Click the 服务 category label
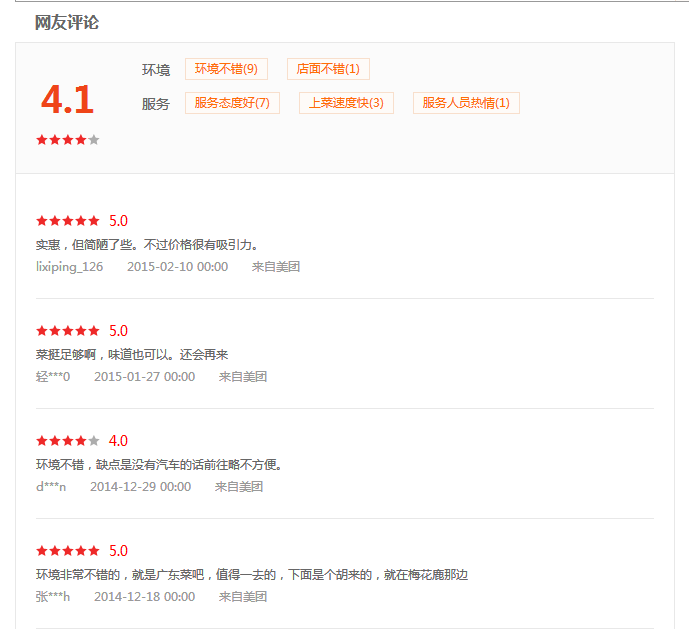The height and width of the screenshot is (629, 689). [156, 104]
